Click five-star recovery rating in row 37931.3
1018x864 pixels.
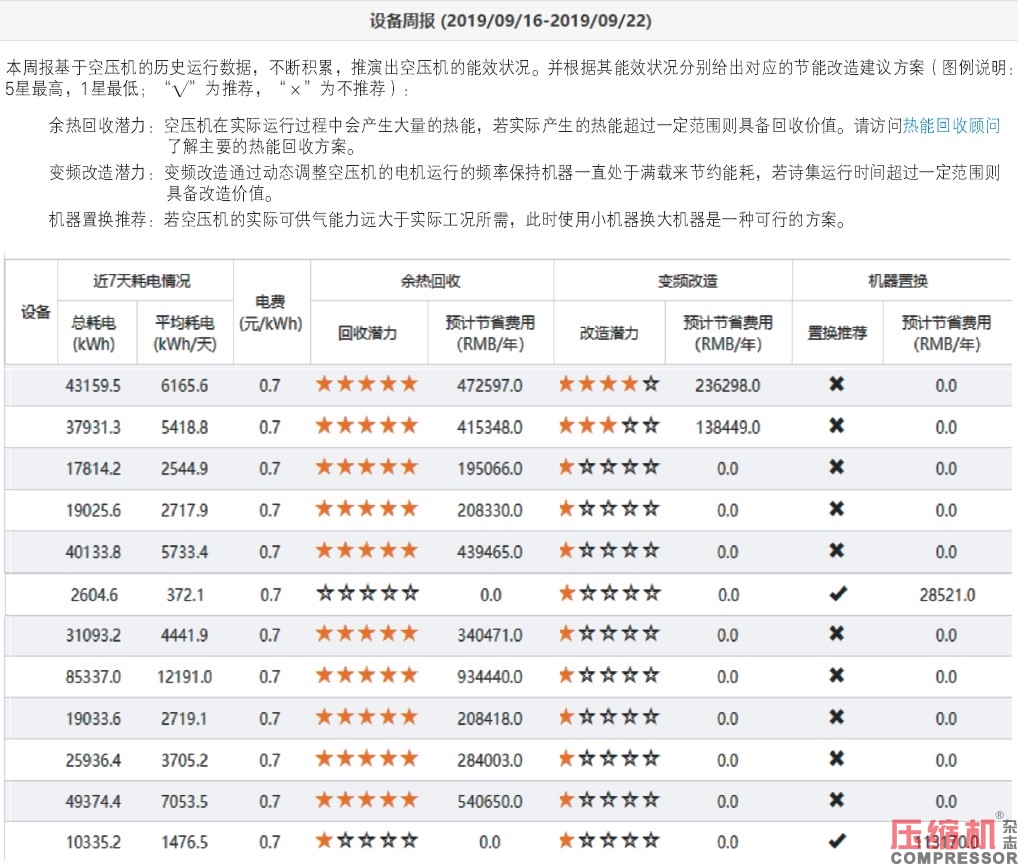coord(367,426)
